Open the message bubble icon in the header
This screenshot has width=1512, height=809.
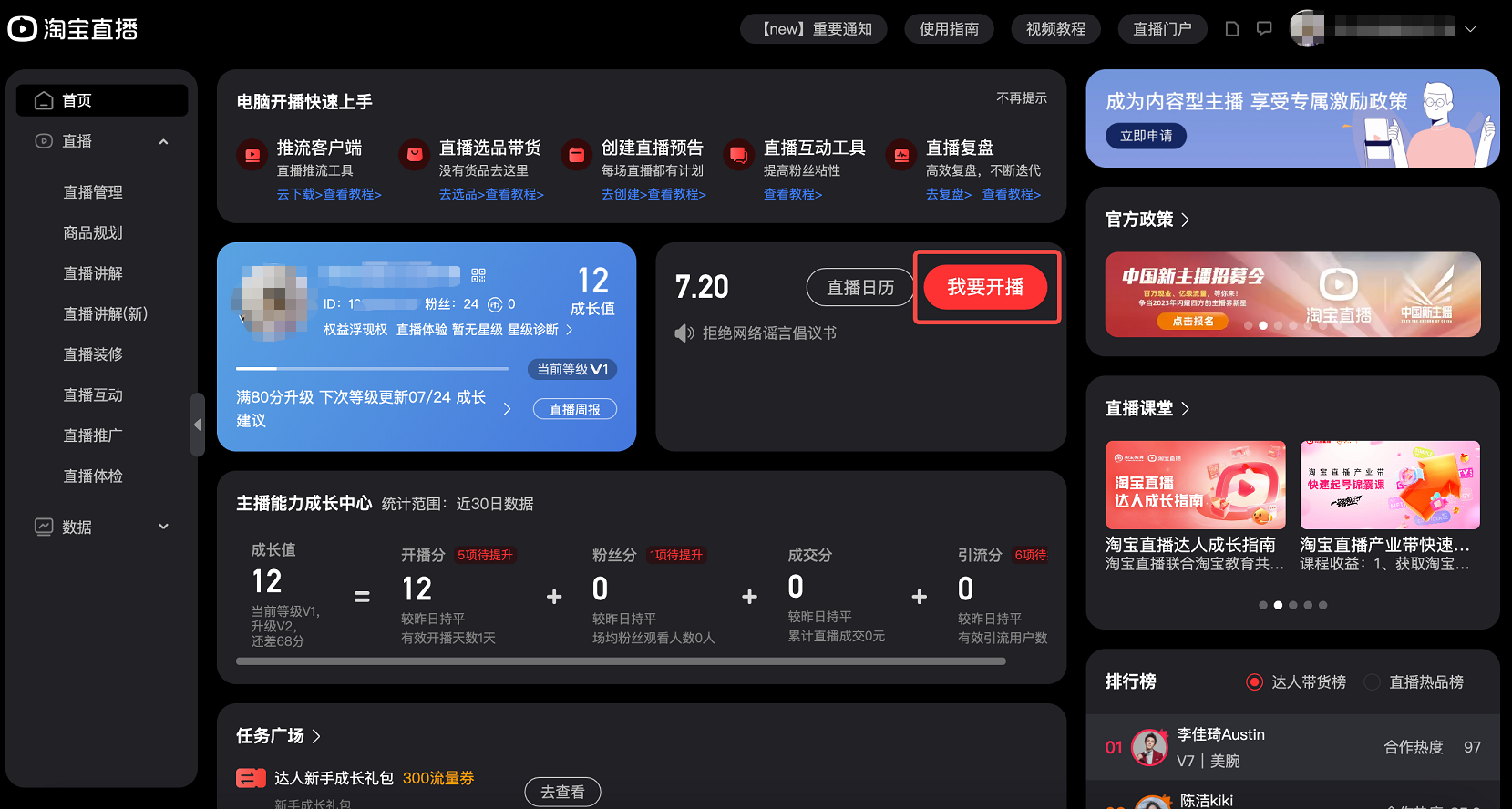1264,29
